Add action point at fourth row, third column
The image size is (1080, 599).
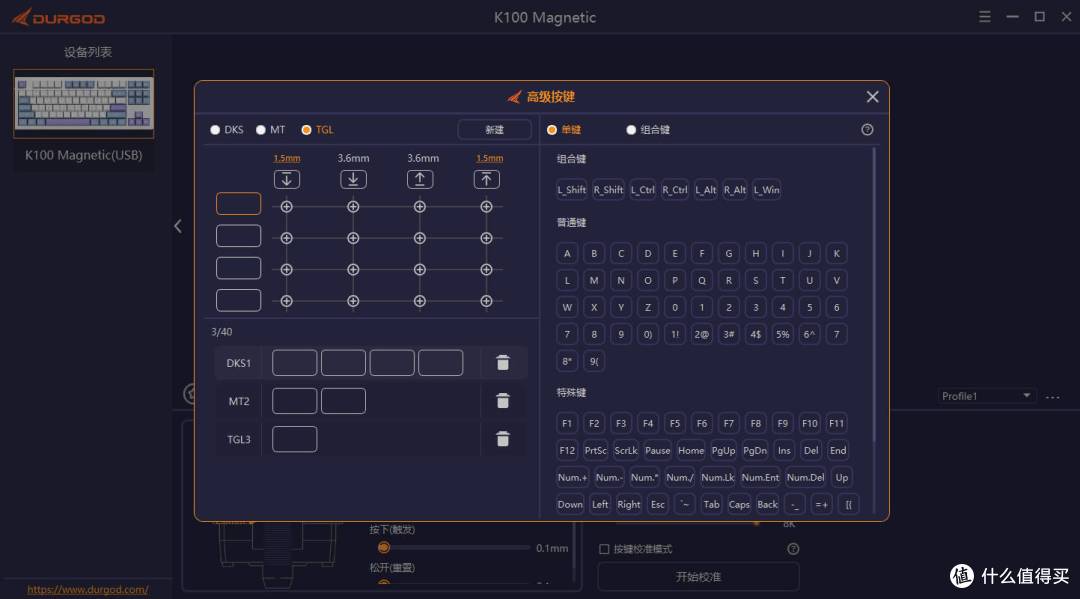click(x=419, y=301)
